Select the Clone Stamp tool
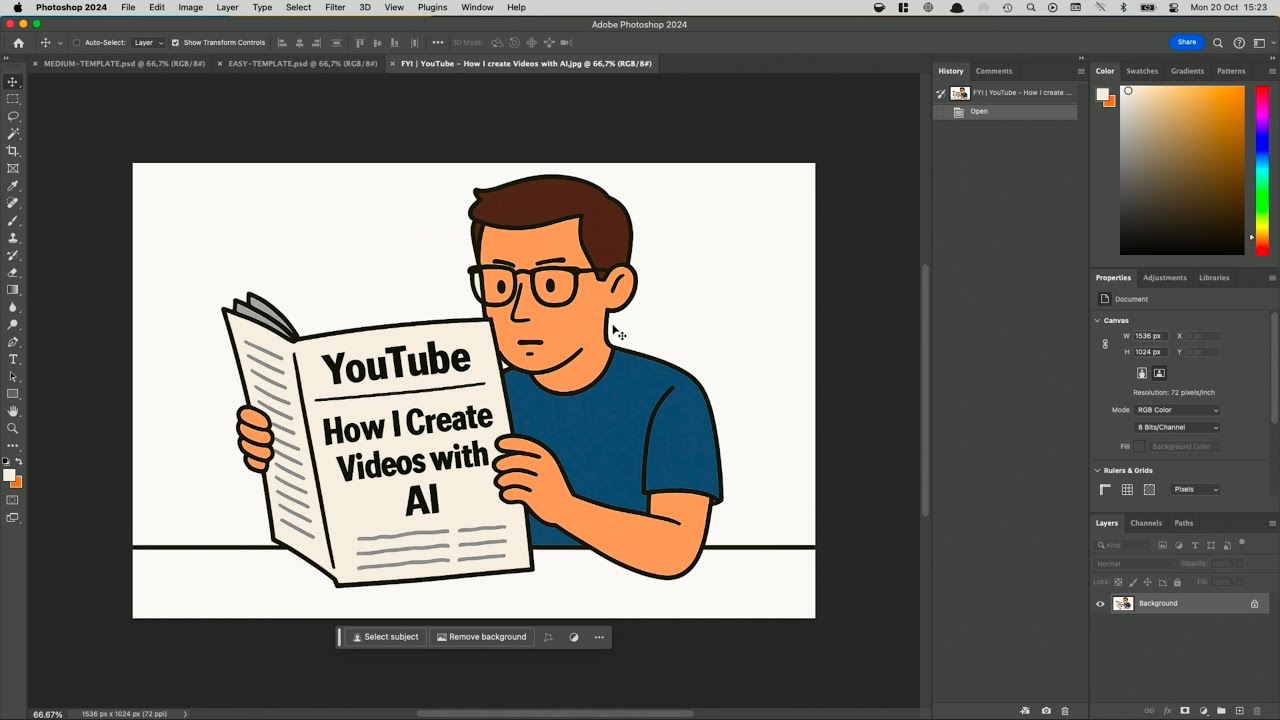Image resolution: width=1280 pixels, height=720 pixels. click(13, 238)
